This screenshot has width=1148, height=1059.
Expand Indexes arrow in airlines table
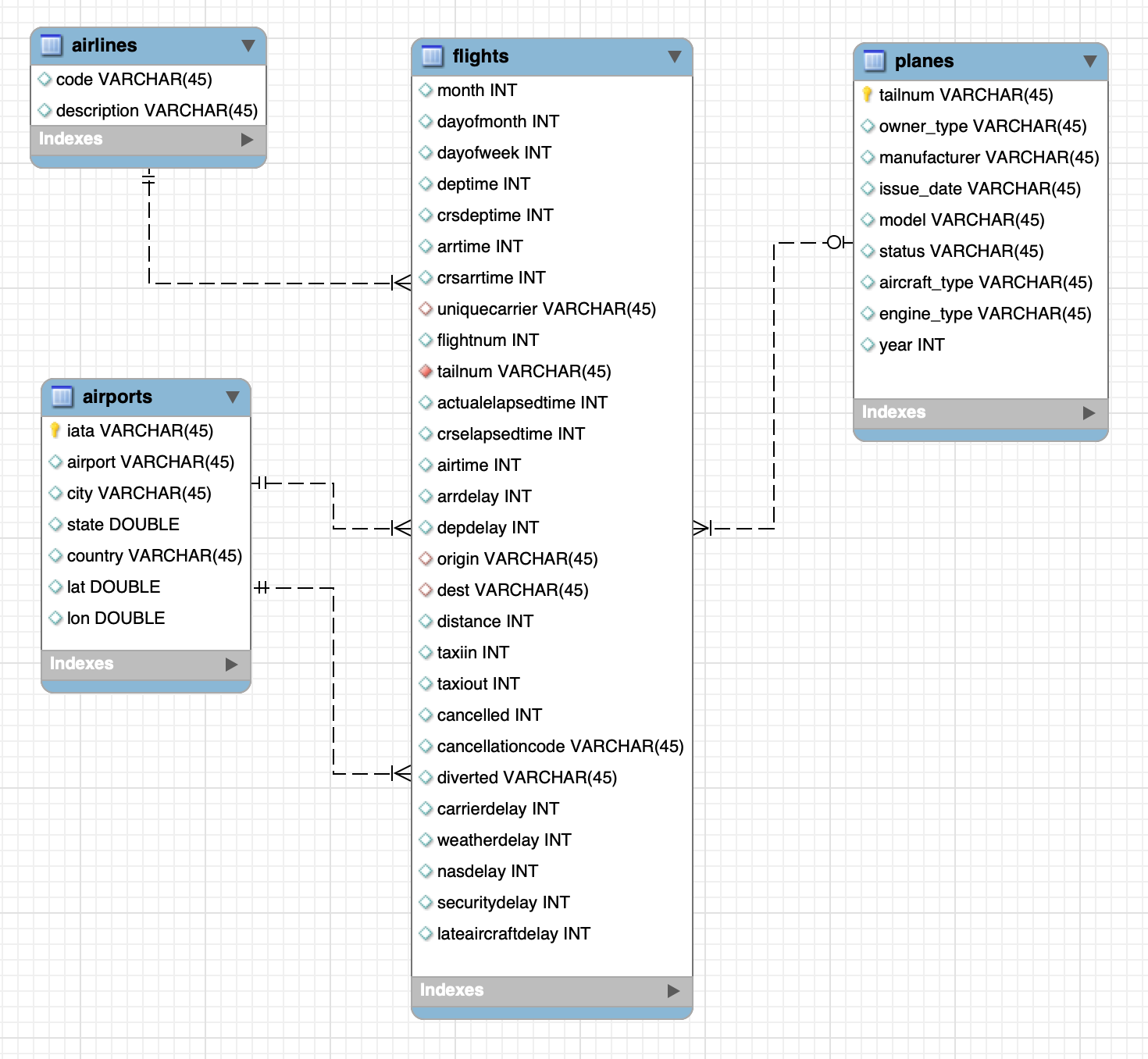click(x=248, y=140)
